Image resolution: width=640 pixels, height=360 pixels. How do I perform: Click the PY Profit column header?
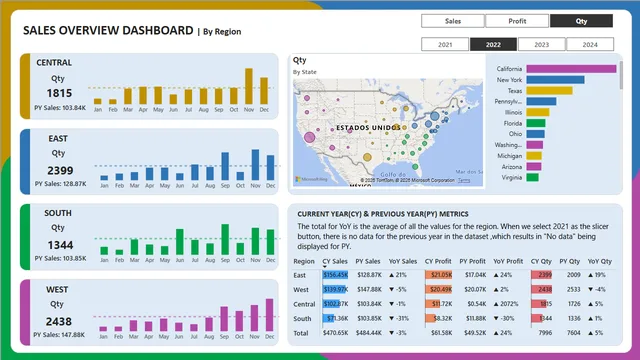pos(472,261)
